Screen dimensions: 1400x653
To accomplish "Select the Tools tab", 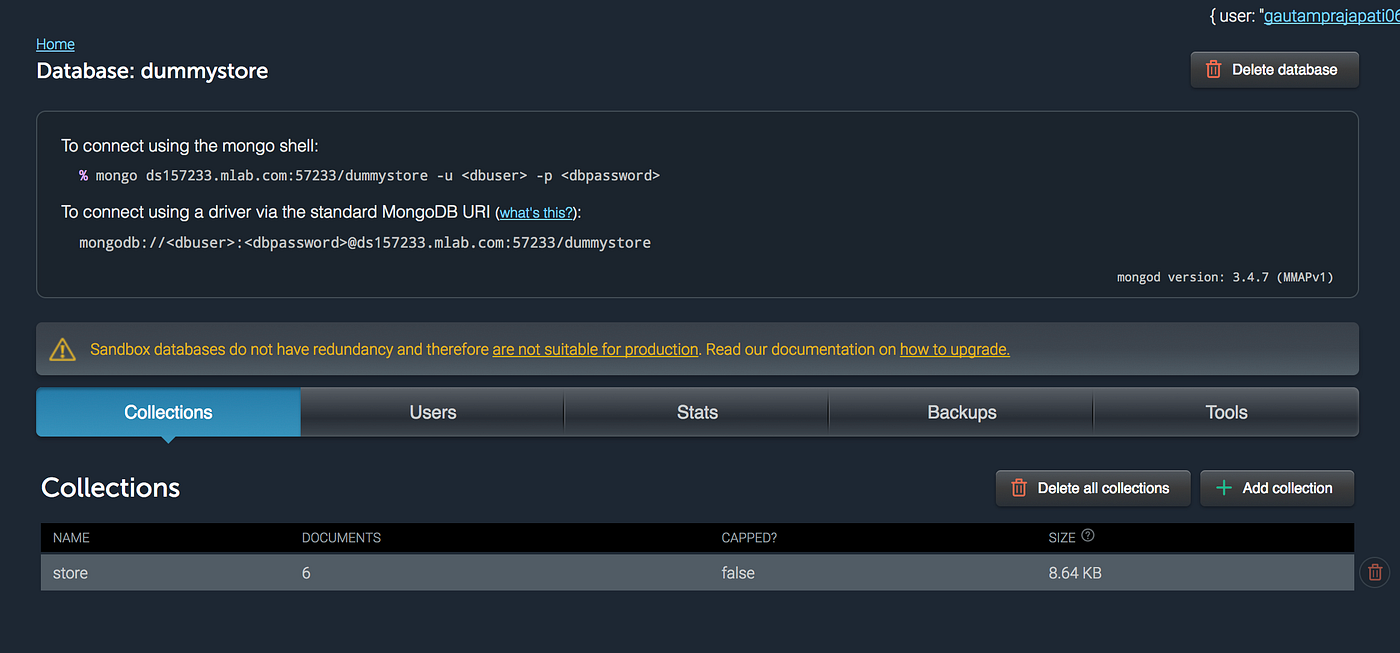I will pyautogui.click(x=1226, y=412).
